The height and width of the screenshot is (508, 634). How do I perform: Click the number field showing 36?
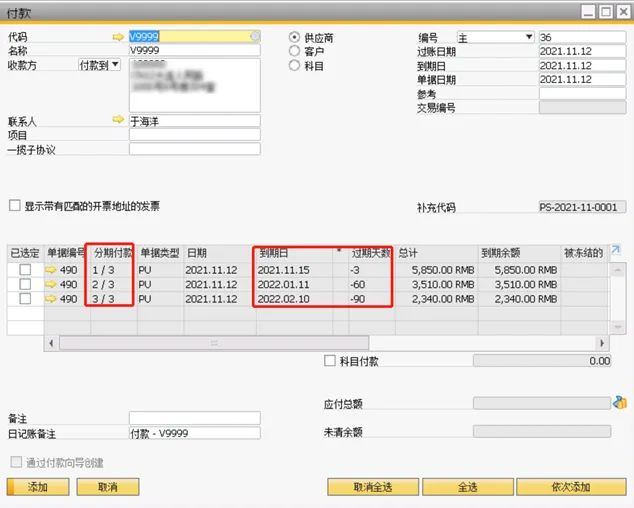coord(582,37)
